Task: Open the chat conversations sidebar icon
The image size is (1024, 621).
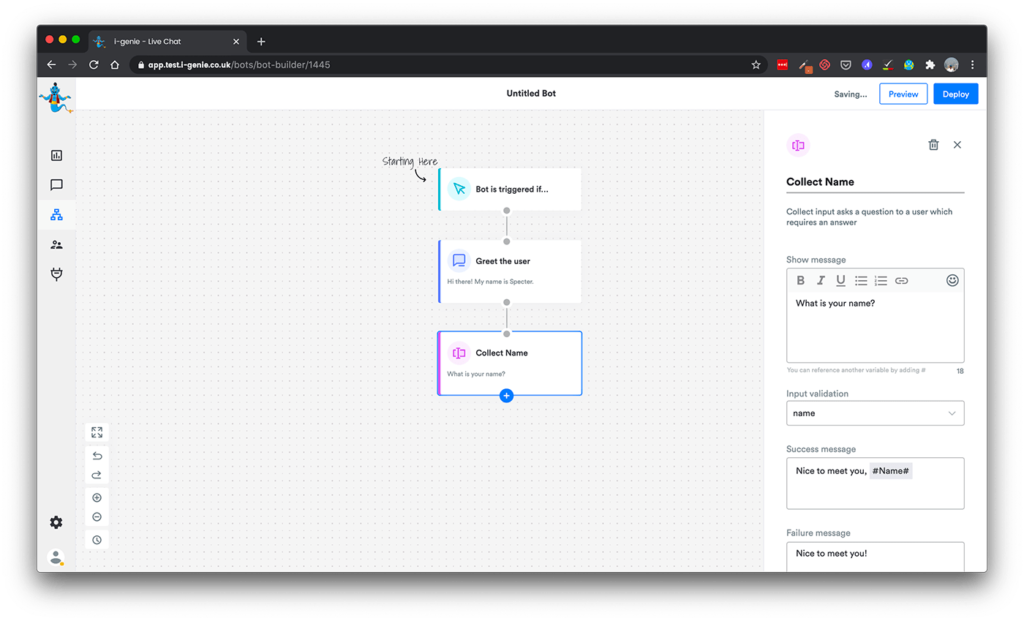Action: point(56,185)
